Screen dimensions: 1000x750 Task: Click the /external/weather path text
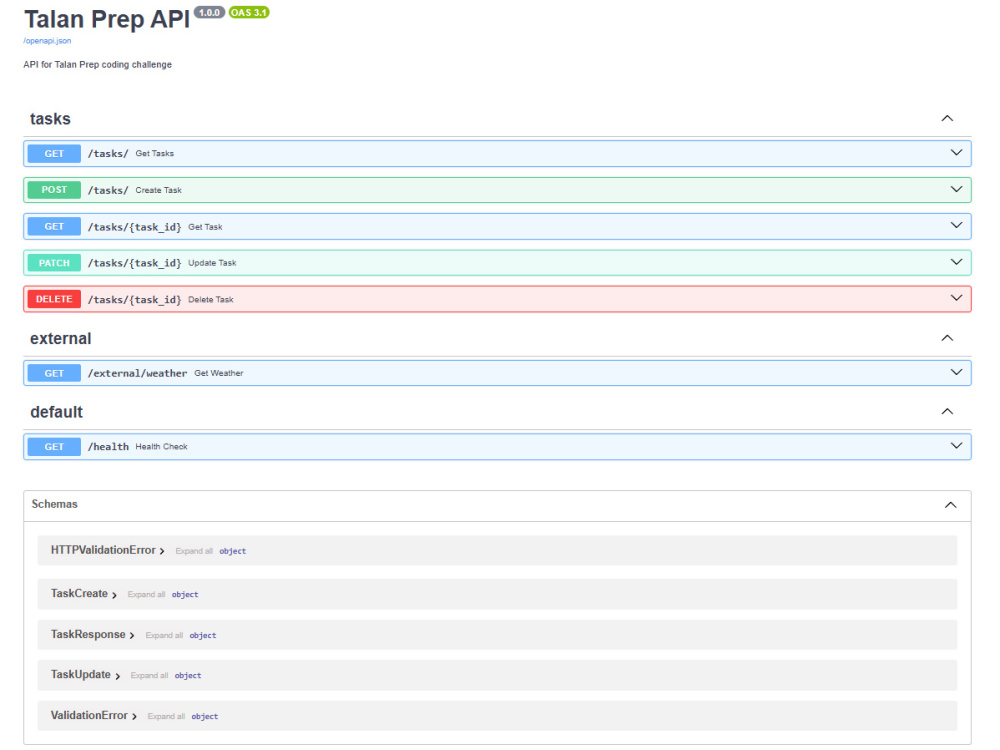click(x=137, y=373)
